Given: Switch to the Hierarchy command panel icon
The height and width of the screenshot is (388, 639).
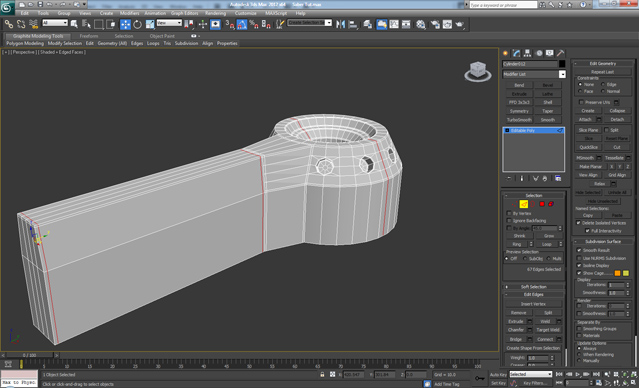Looking at the screenshot, I should (x=527, y=53).
